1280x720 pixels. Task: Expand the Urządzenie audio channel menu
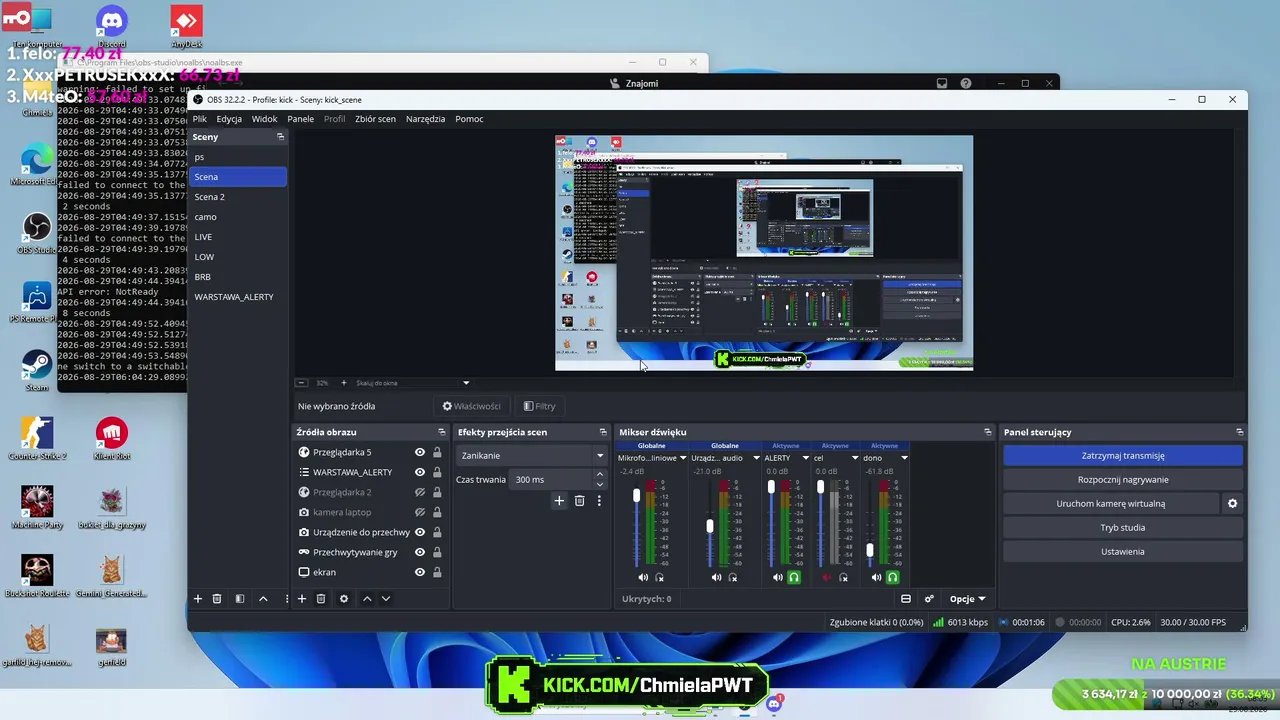coord(756,458)
